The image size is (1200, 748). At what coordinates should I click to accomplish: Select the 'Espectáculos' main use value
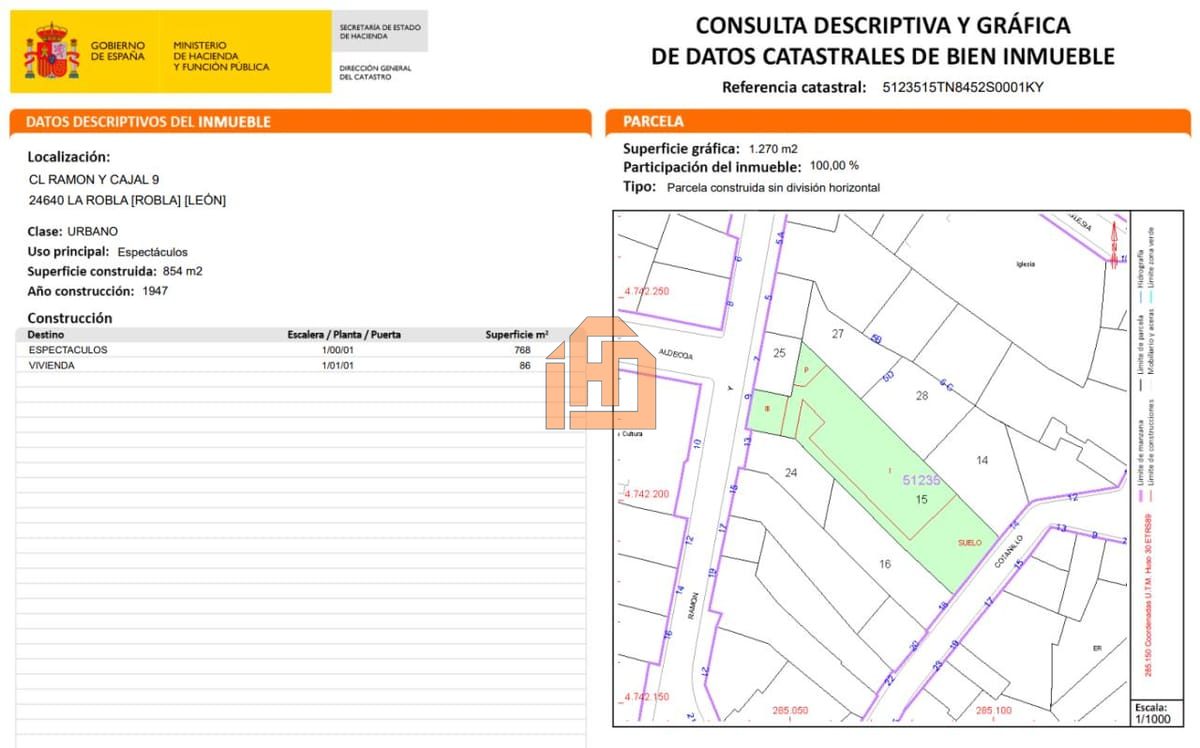coord(152,252)
